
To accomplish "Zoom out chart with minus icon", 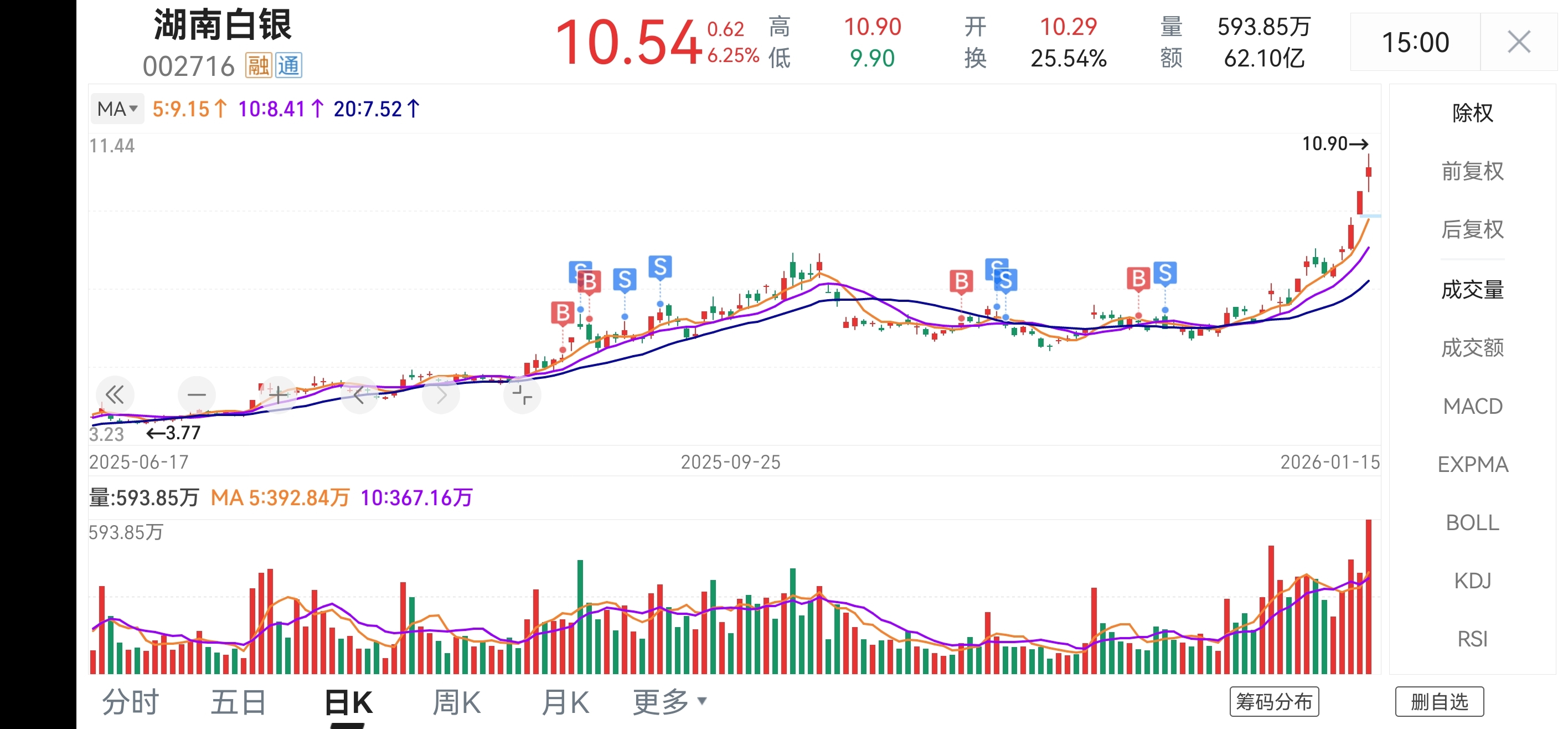I will [x=197, y=396].
